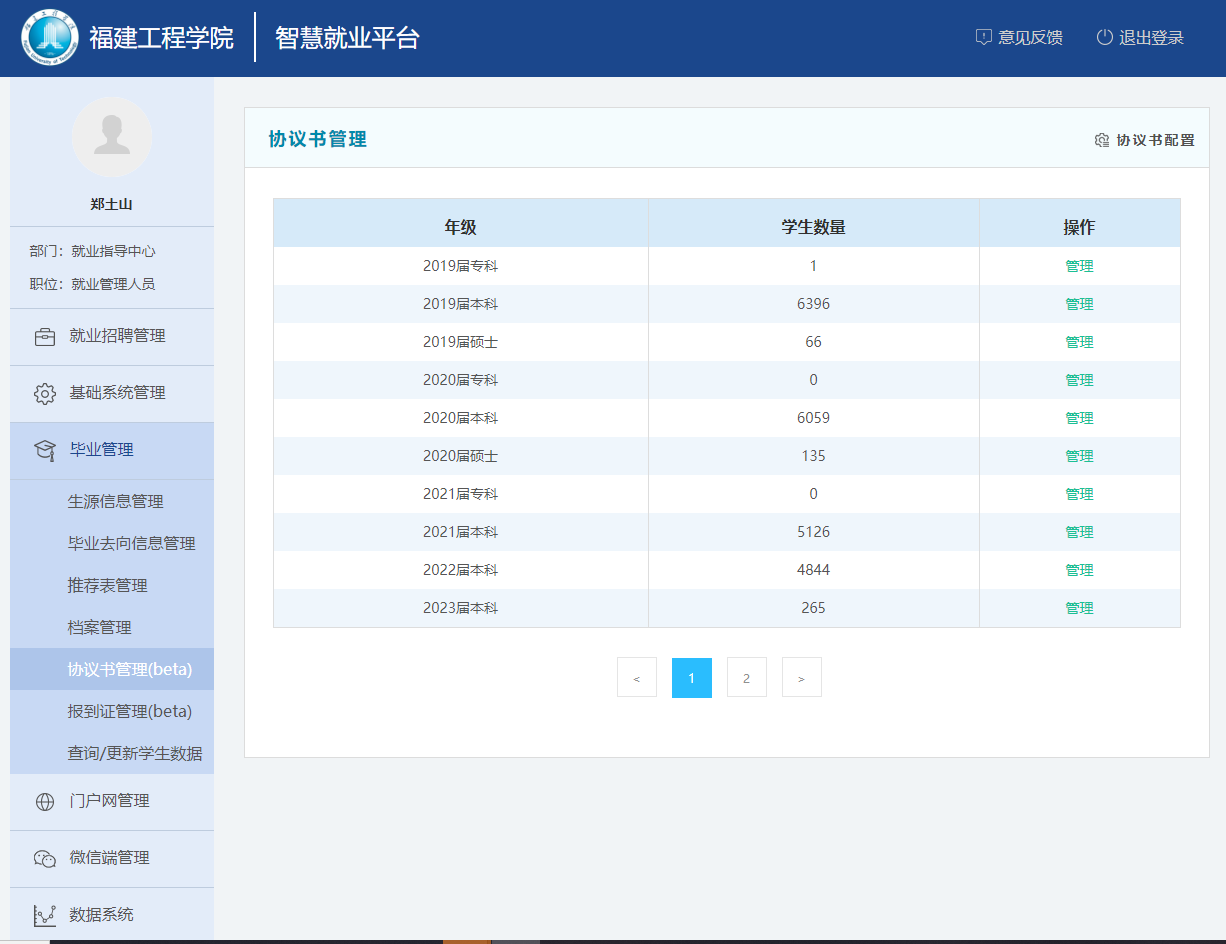Open 报到证管理(beta) submenu item
Viewport: 1226px width, 944px height.
(x=129, y=712)
